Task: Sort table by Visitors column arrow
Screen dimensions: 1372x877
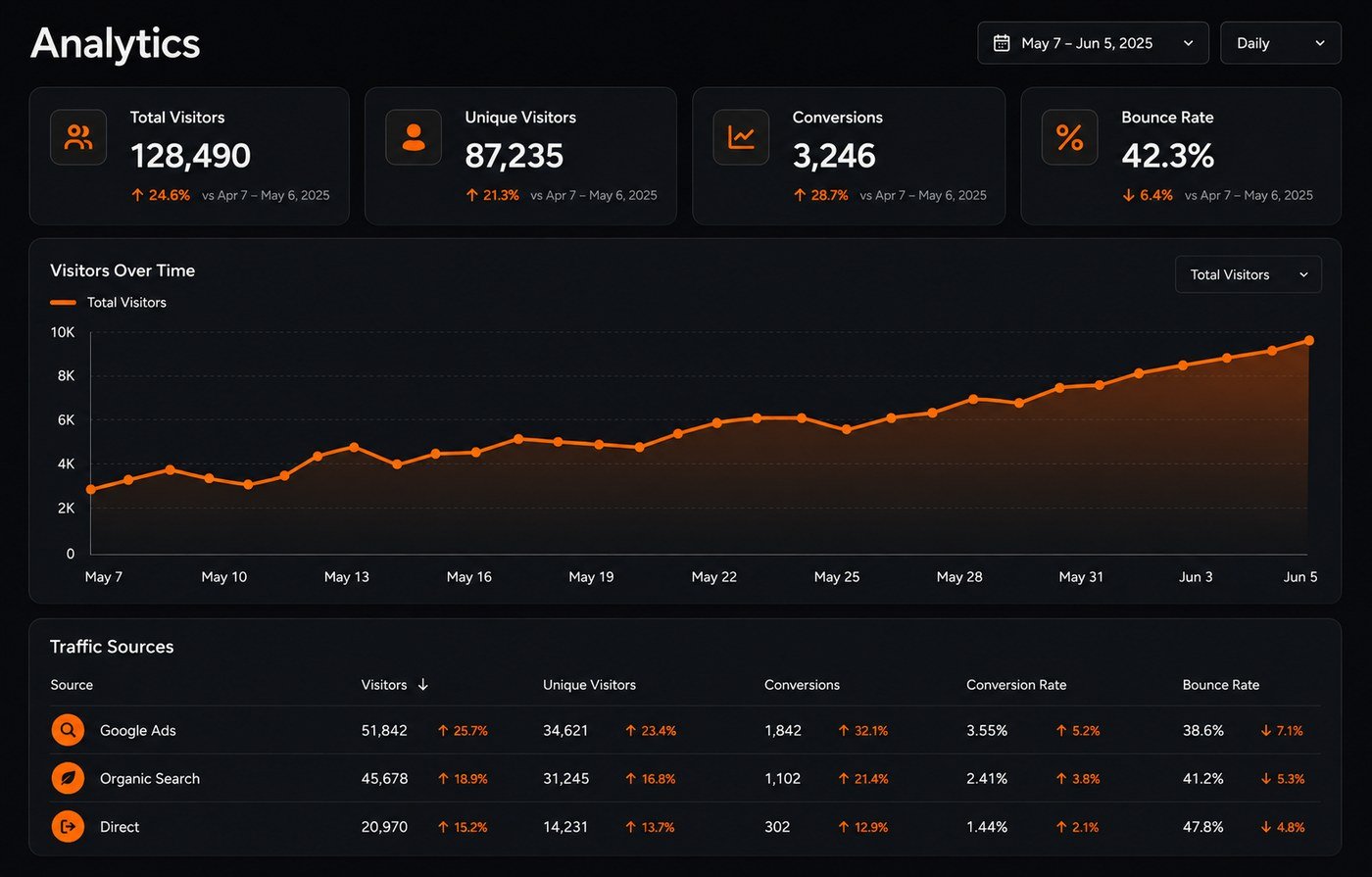Action: tap(423, 685)
